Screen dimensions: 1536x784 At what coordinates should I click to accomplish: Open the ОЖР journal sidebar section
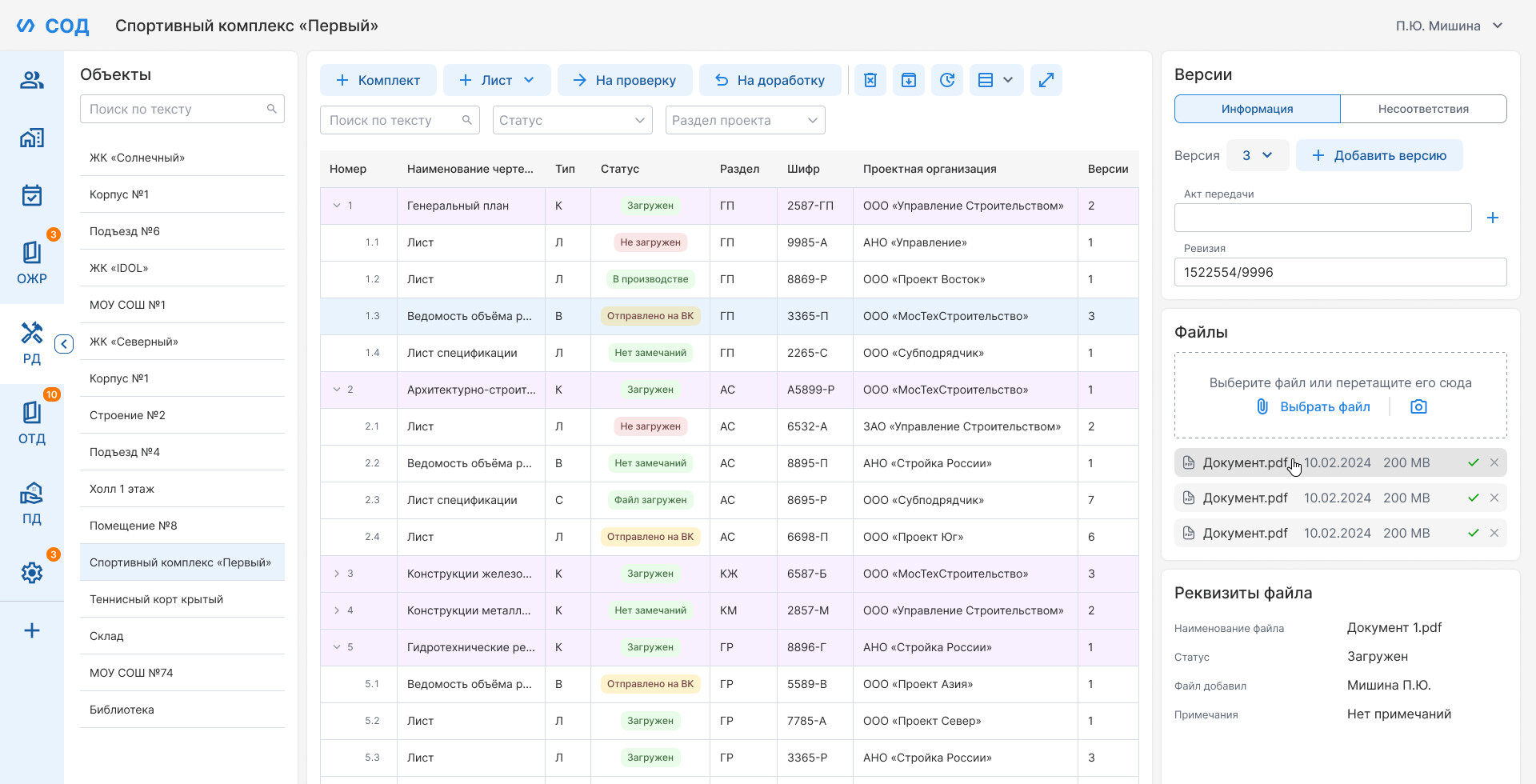32,263
